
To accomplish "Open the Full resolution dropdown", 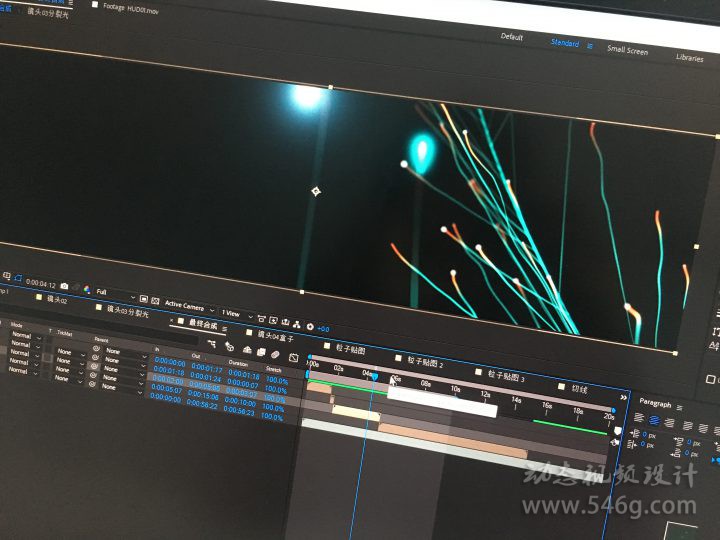I will click(x=112, y=294).
